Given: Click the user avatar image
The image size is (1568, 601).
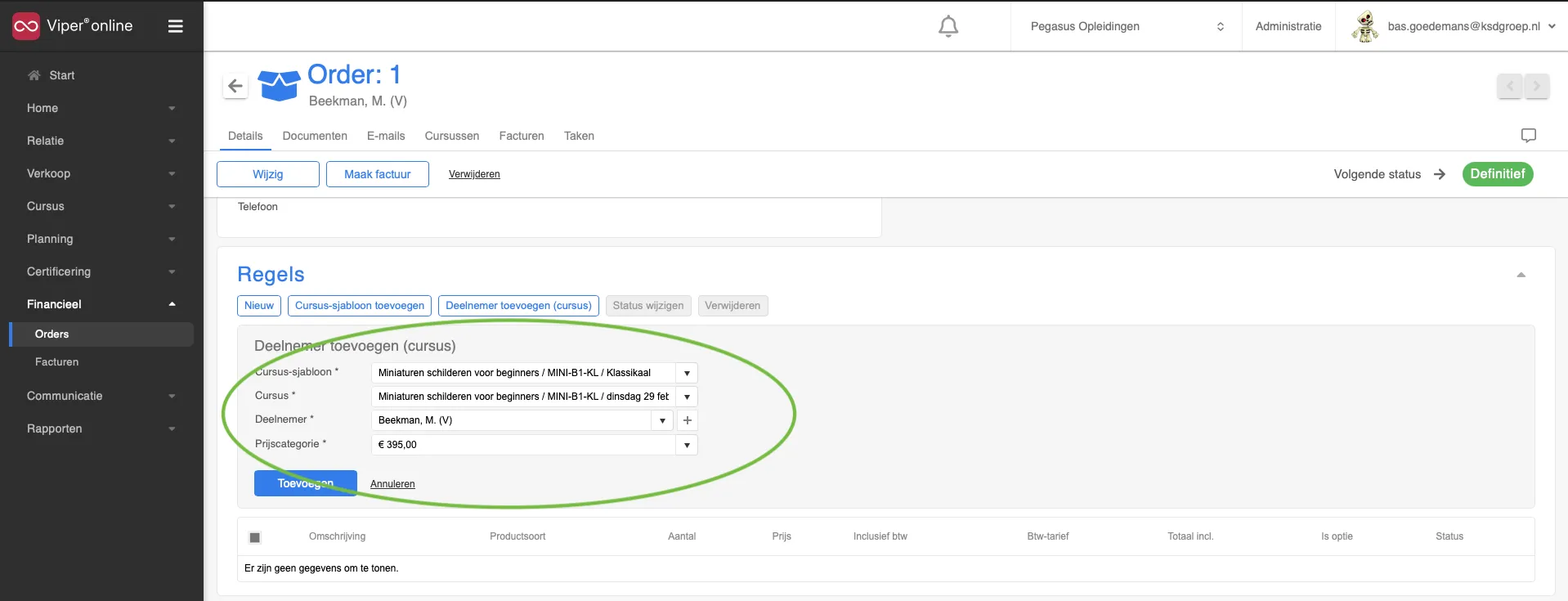Looking at the screenshot, I should [1364, 26].
